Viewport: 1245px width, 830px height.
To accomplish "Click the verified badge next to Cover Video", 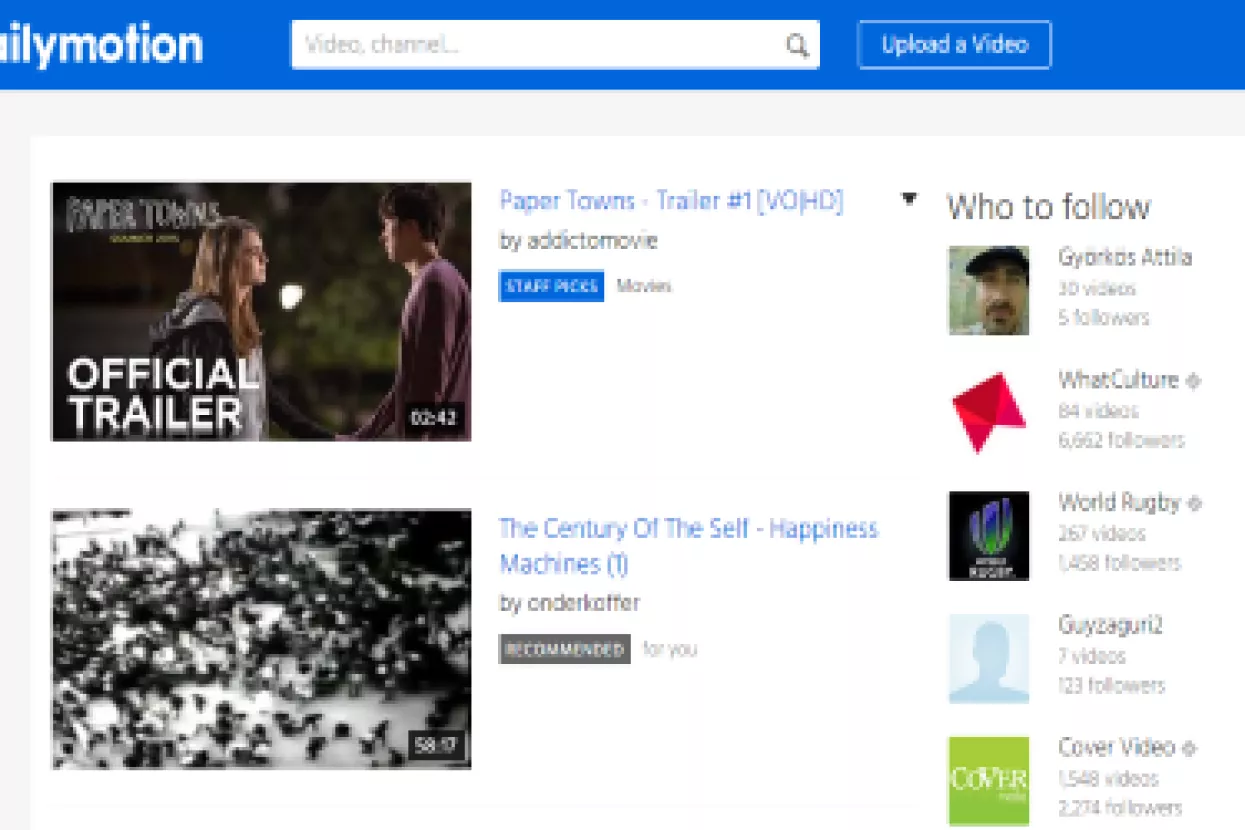I will [1189, 748].
